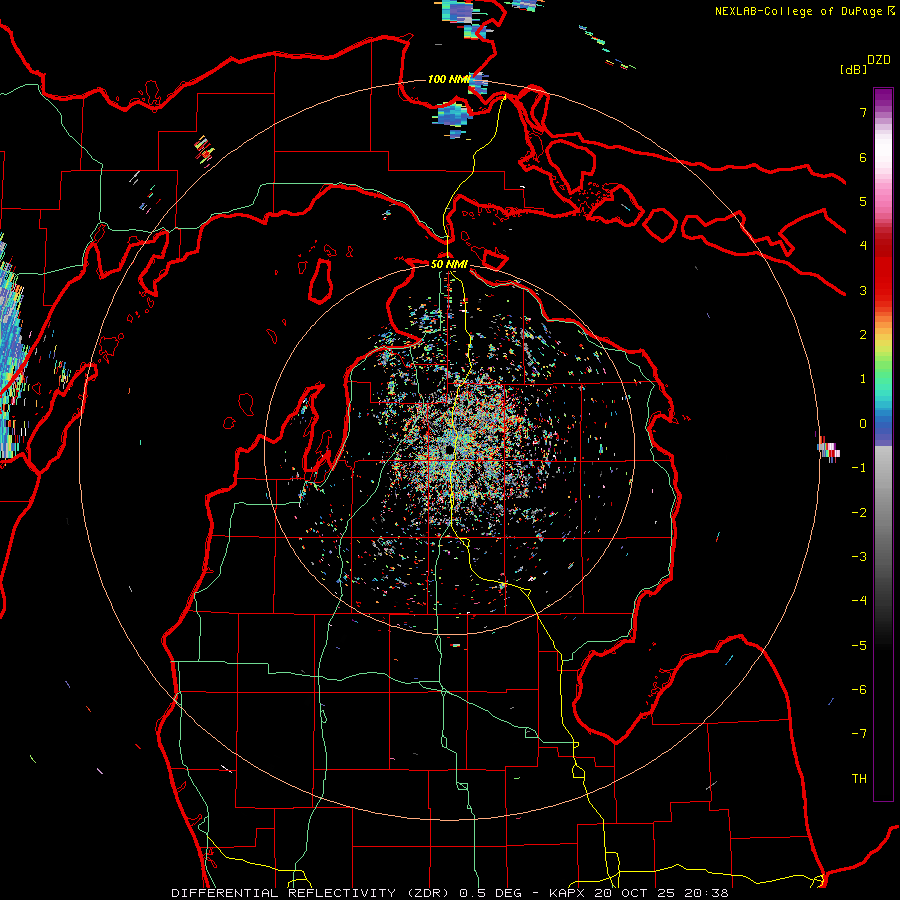Viewport: 900px width, 900px height.
Task: Click the scale value 6 label
Action: coord(863,157)
